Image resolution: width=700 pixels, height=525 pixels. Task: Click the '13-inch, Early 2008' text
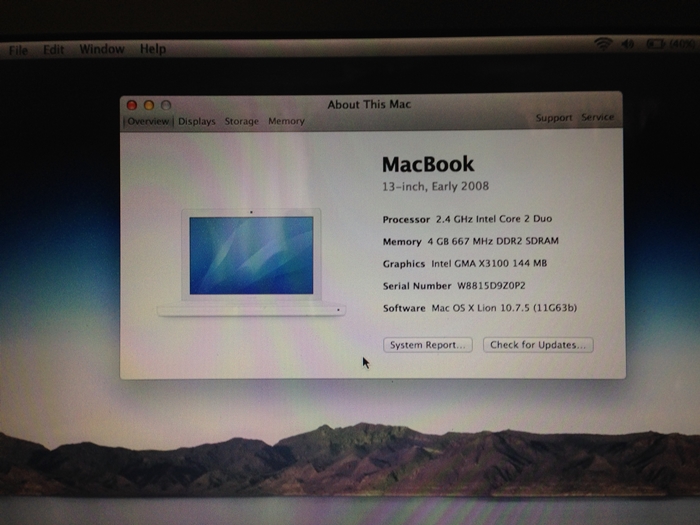[x=435, y=186]
